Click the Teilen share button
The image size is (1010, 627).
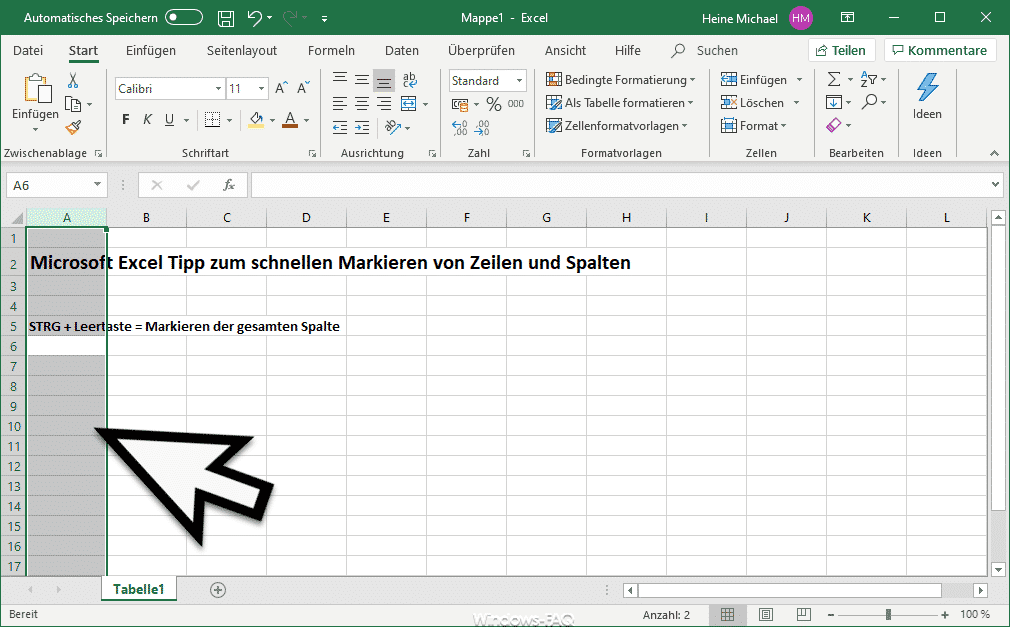(x=841, y=50)
